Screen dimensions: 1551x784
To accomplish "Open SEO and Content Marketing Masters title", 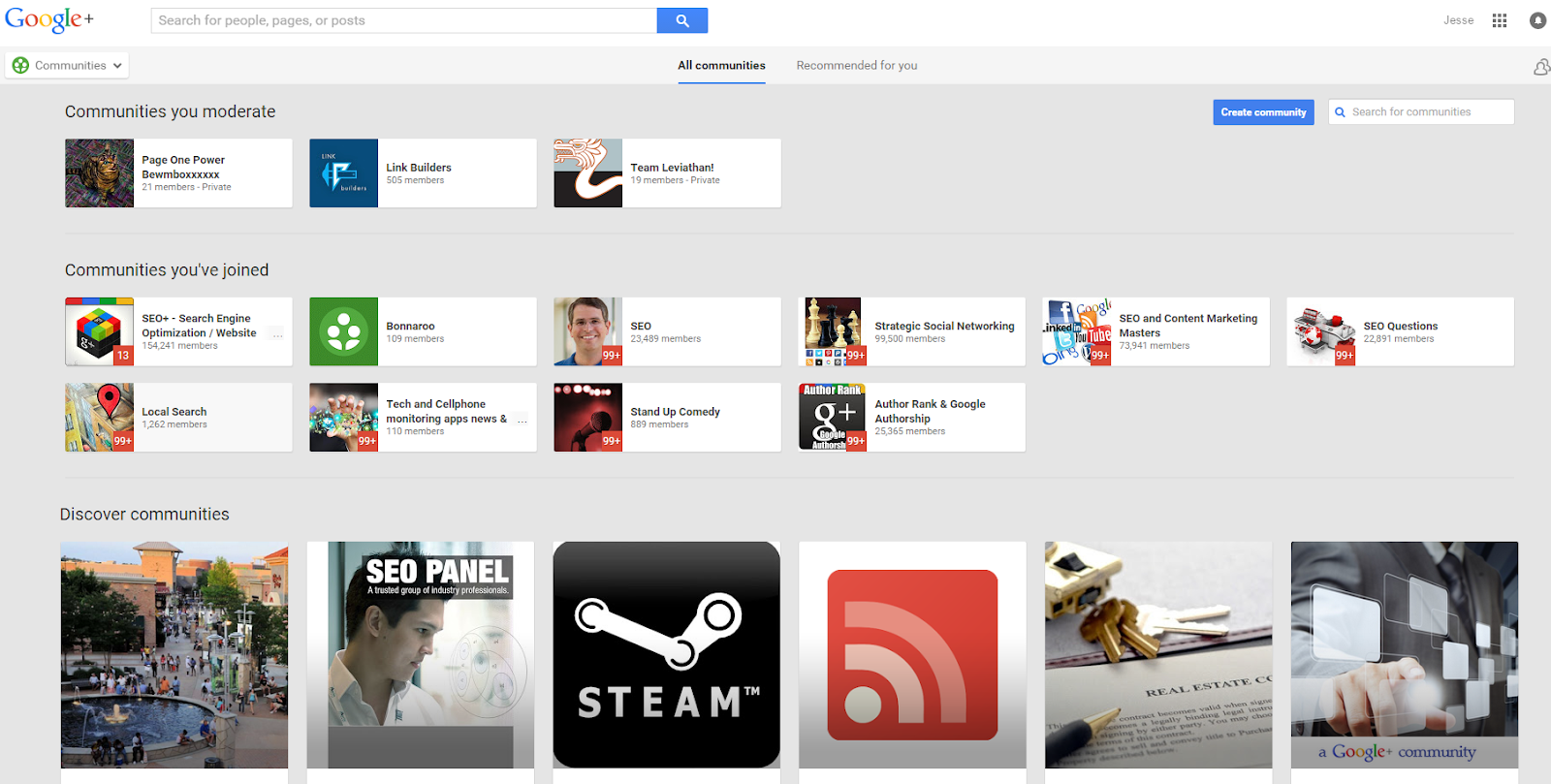I will coord(1187,325).
